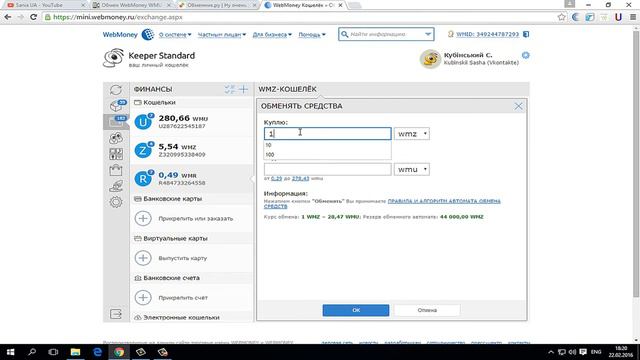
Task: Click the OK button
Action: click(x=356, y=310)
